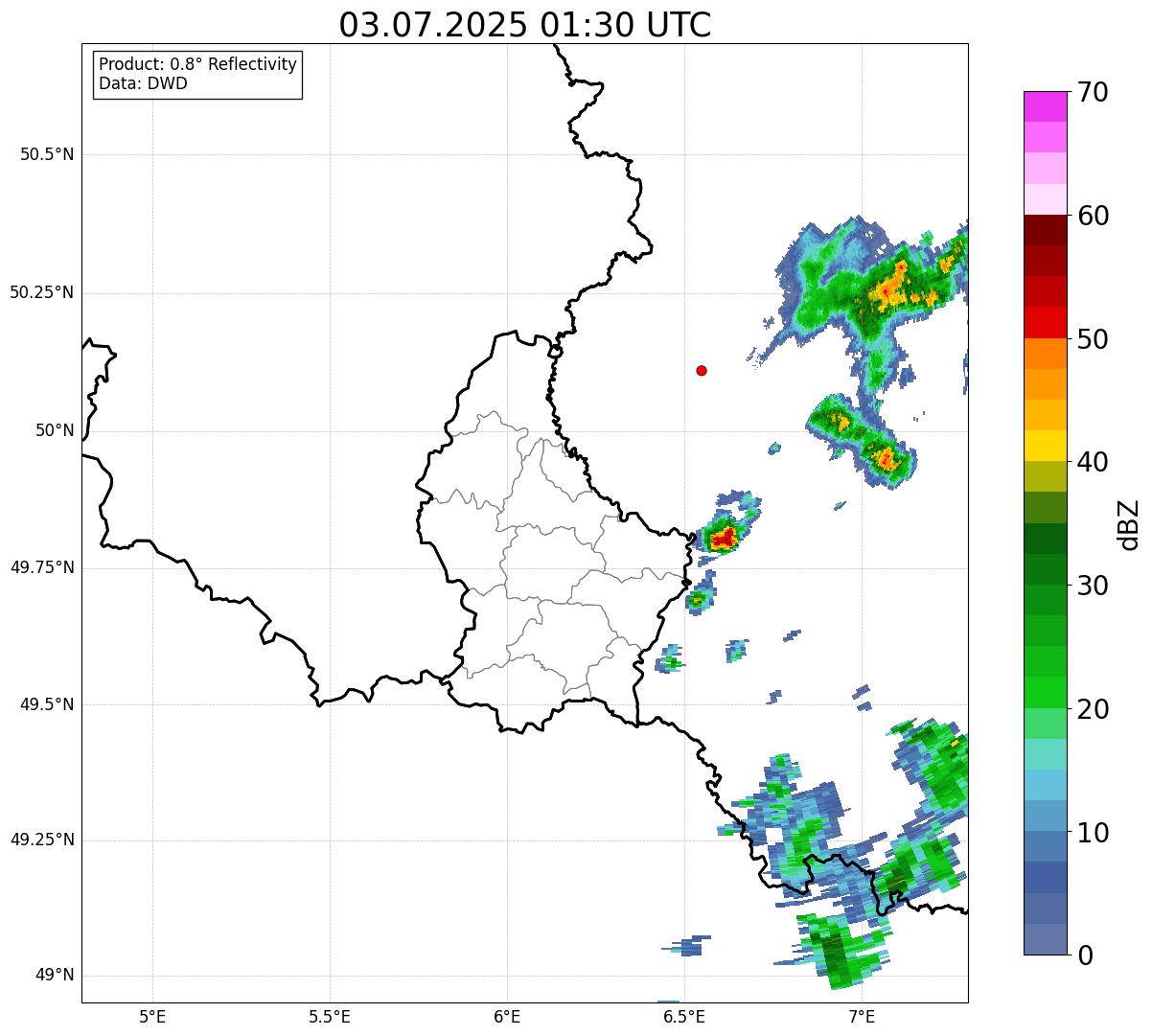Pick the olive swatch just below 40

pyautogui.click(x=1046, y=477)
